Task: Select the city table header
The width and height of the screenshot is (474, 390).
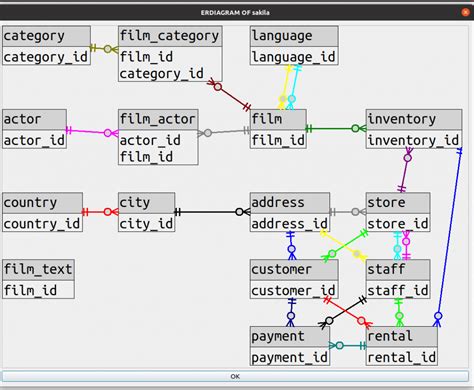Action: (x=147, y=203)
